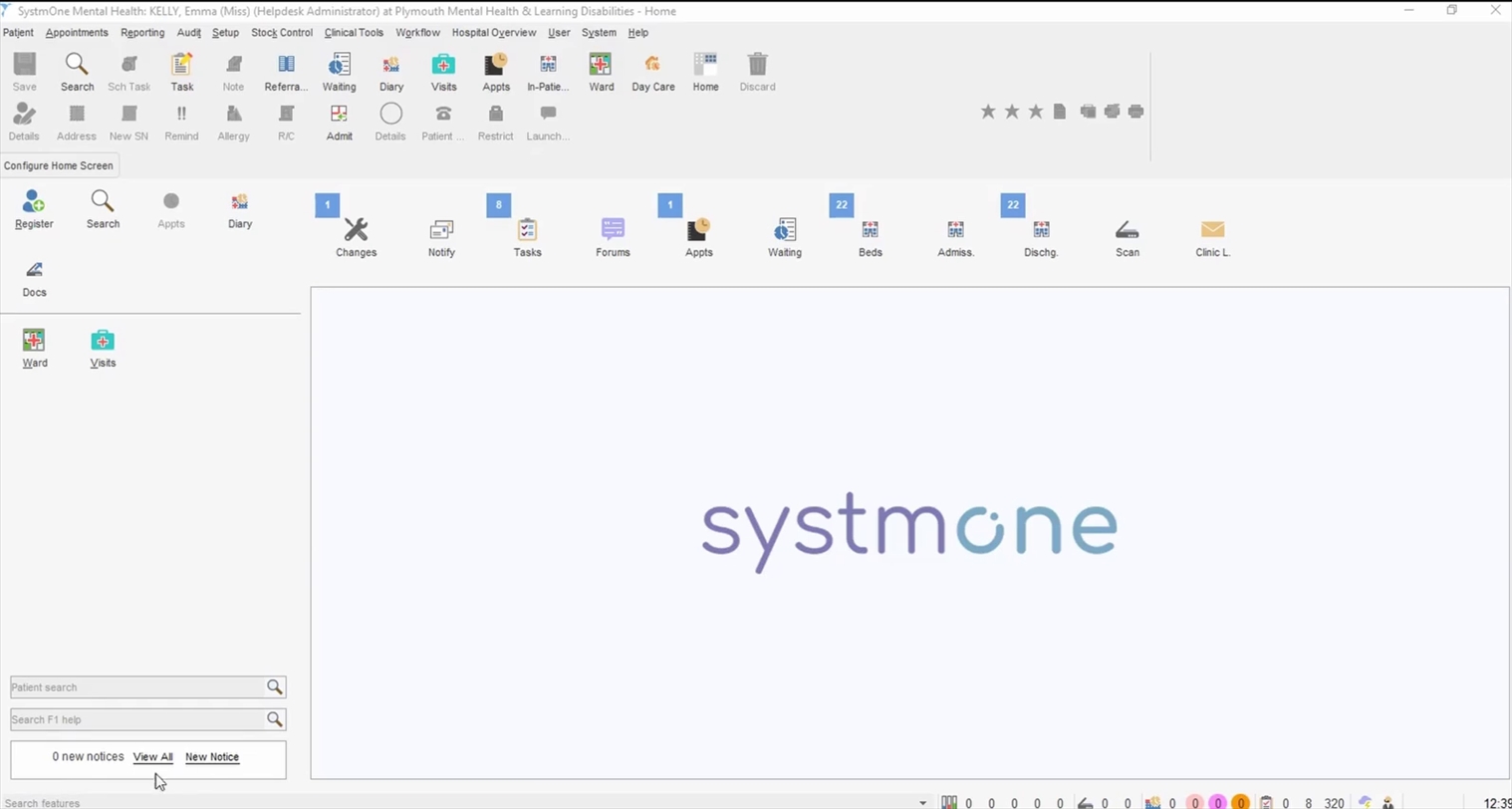Screen dimensions: 1512x809
Task: Open the Forums home screen icon
Action: pos(613,238)
